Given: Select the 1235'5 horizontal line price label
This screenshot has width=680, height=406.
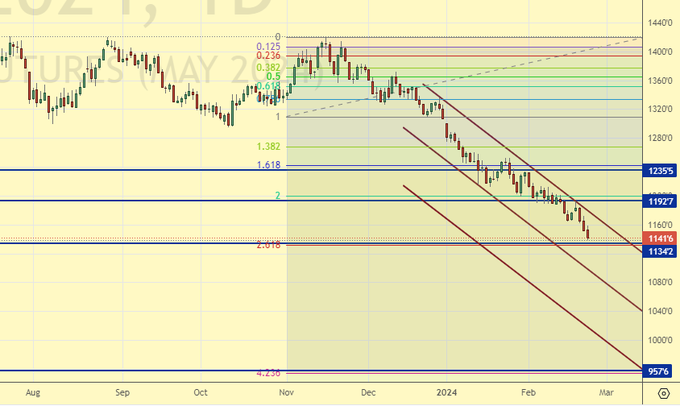Looking at the screenshot, I should click(660, 171).
